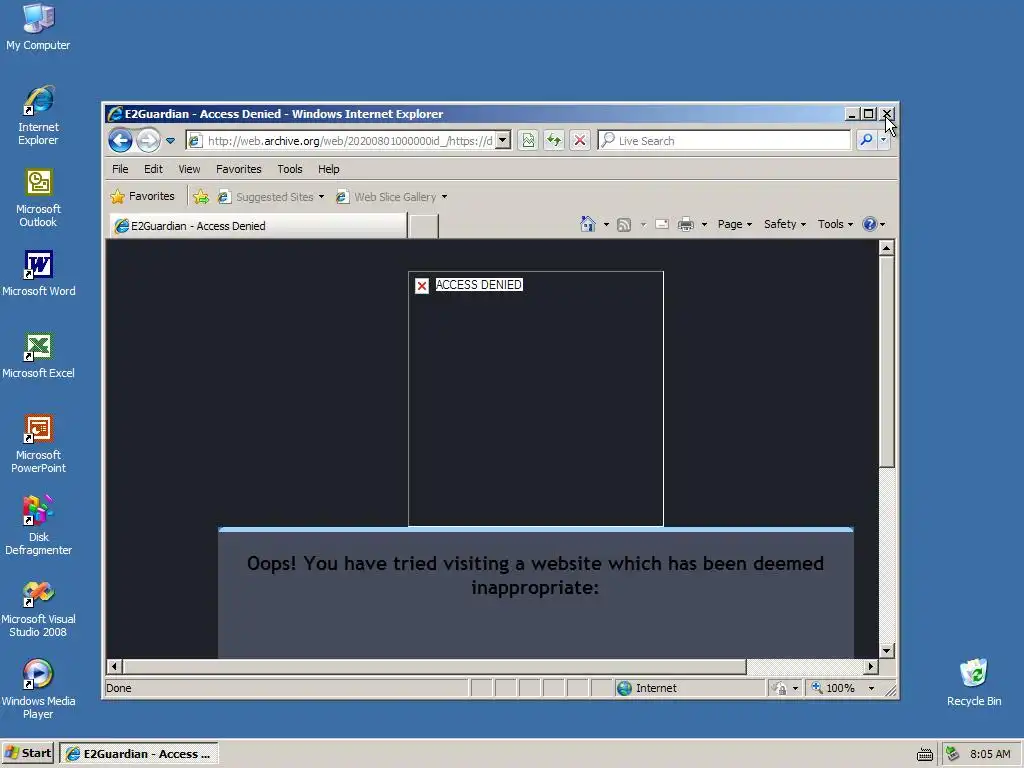
Task: Click the network tray icon
Action: pyautogui.click(x=952, y=754)
